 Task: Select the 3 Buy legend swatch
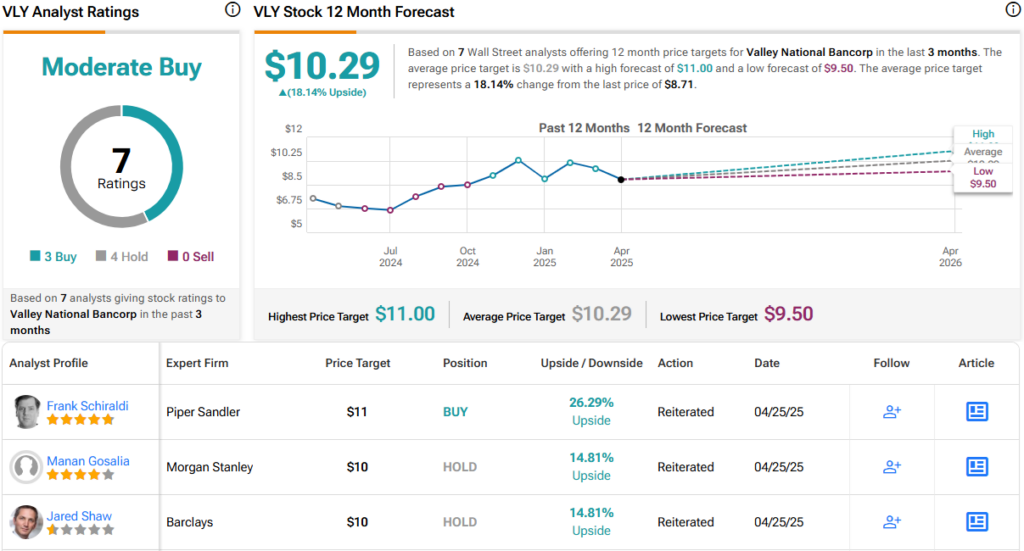pos(35,255)
